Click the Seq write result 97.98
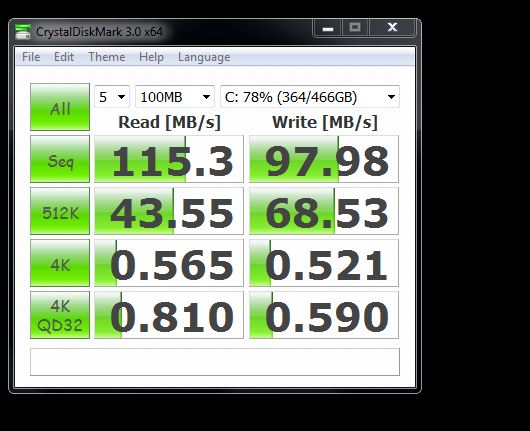 coord(324,159)
